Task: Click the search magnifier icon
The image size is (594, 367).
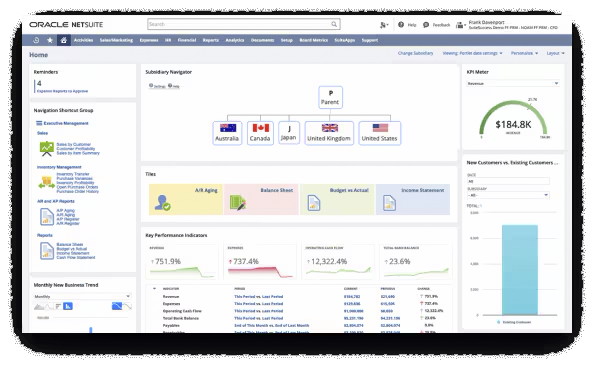Action: pyautogui.click(x=334, y=24)
